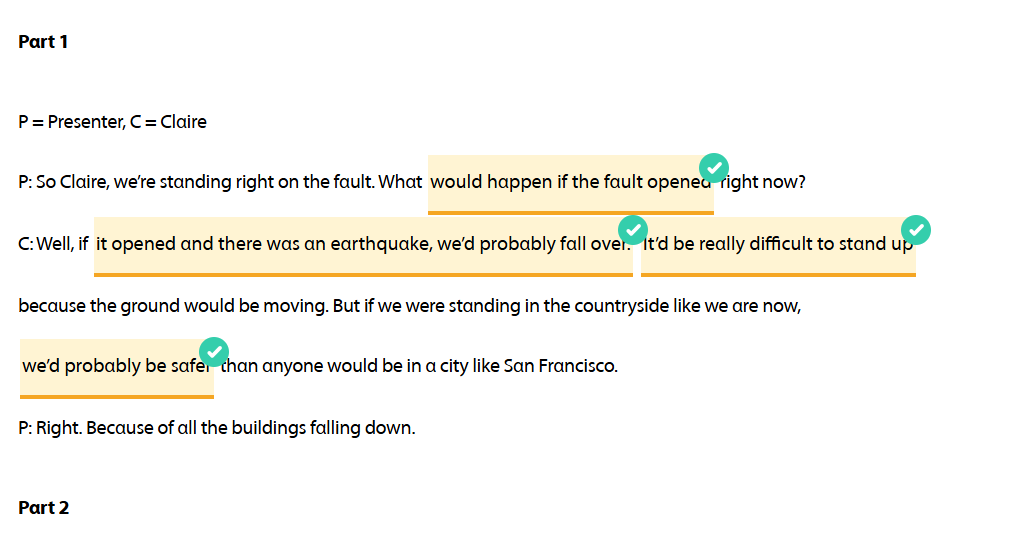The image size is (1017, 534).
Task: Select the answer field starting "it opened and there was"
Action: (363, 245)
